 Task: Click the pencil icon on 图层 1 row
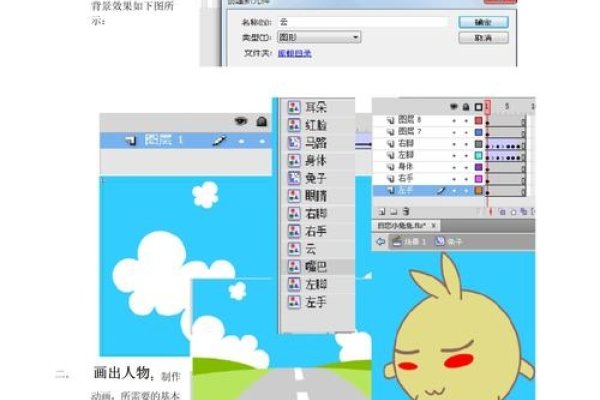[x=219, y=141]
